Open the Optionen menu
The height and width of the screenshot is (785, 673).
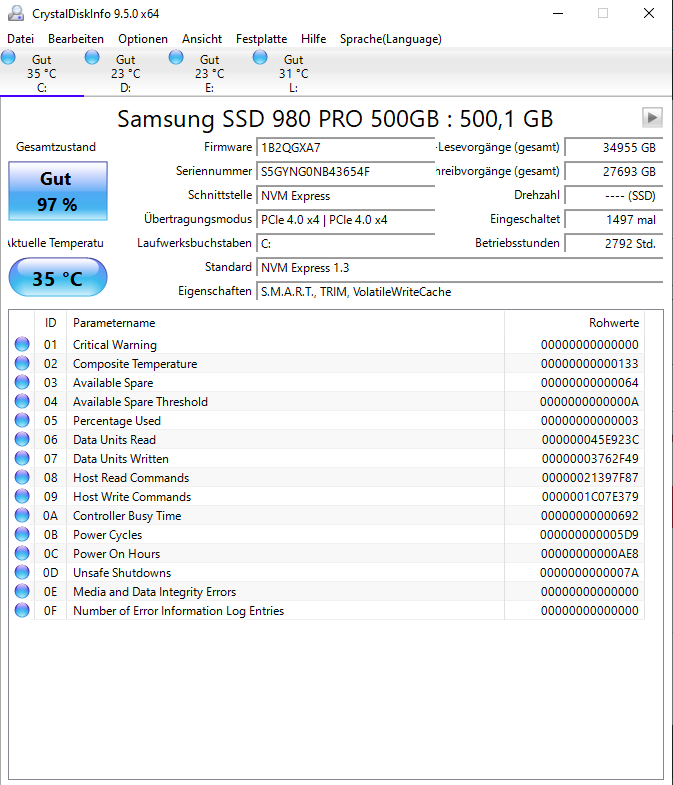click(x=143, y=39)
